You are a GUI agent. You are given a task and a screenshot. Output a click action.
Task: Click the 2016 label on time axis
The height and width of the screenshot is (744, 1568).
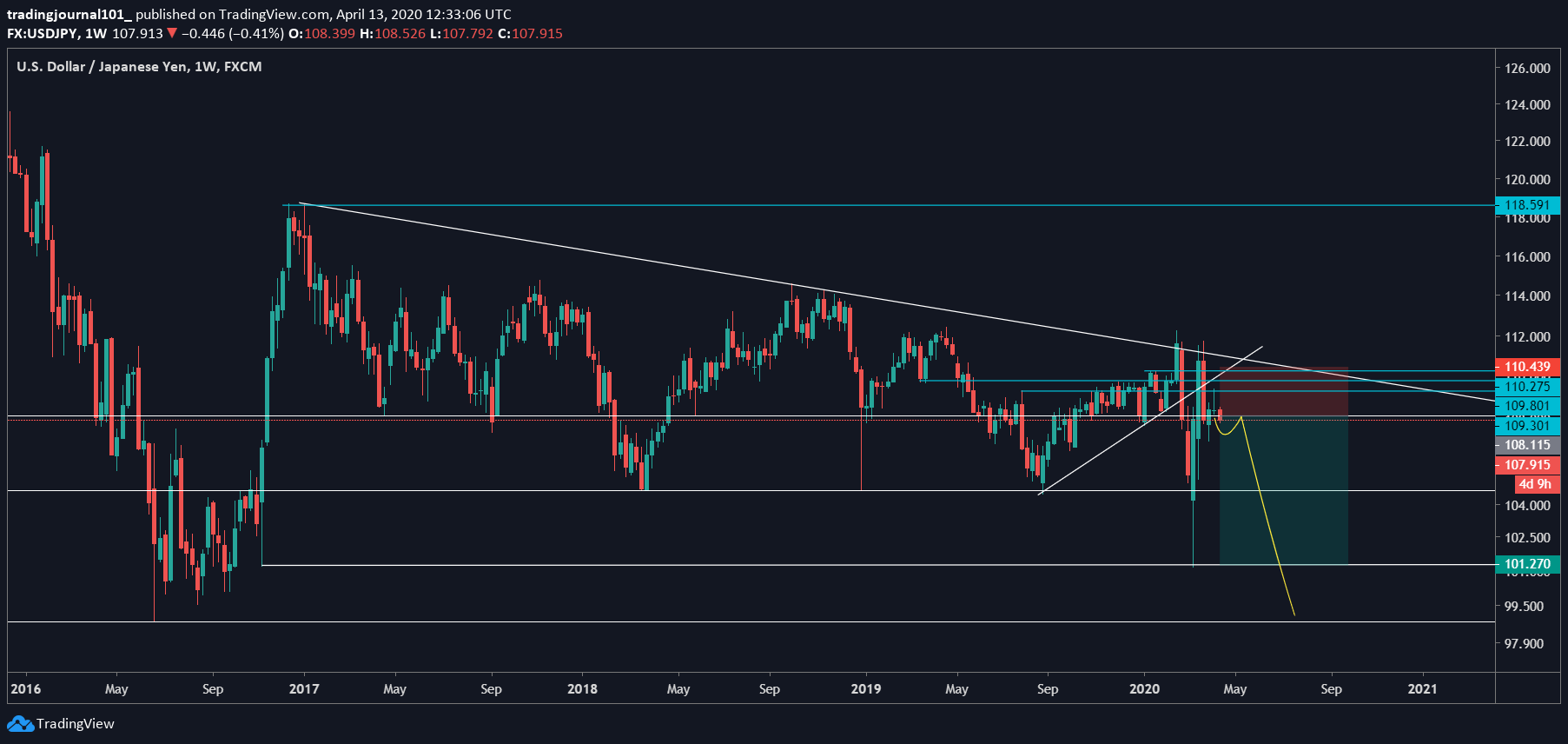25,688
